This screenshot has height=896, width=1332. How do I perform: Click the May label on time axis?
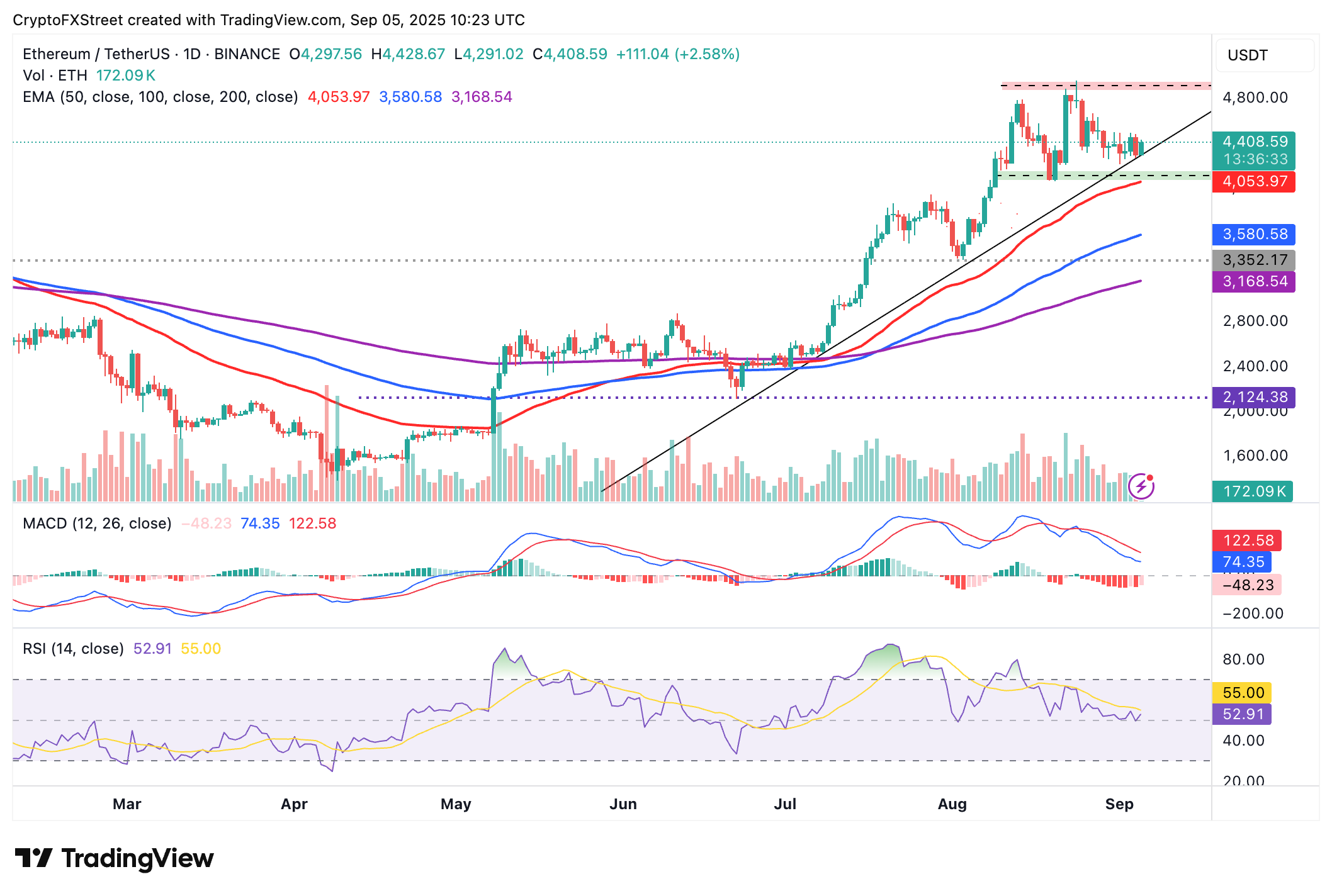pos(456,804)
